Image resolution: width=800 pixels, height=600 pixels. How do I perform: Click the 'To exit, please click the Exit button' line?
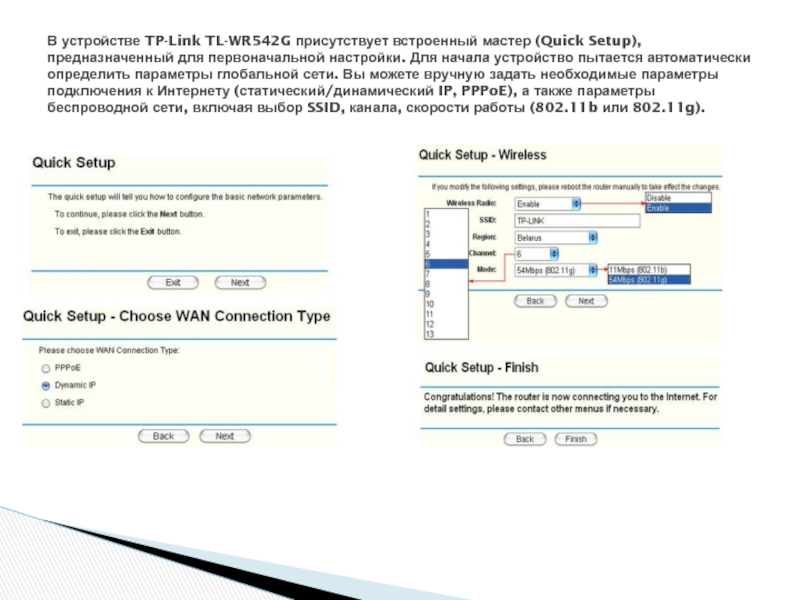pyautogui.click(x=118, y=232)
